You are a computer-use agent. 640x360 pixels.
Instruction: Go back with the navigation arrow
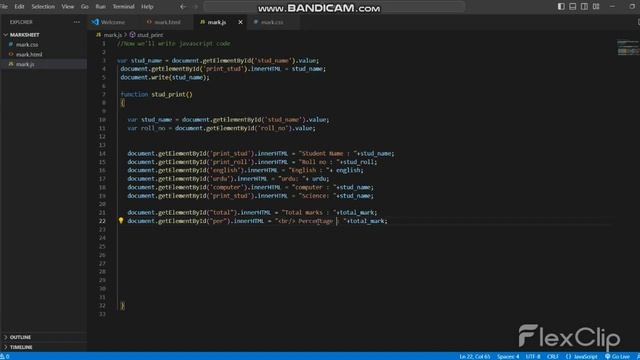tap(183, 7)
